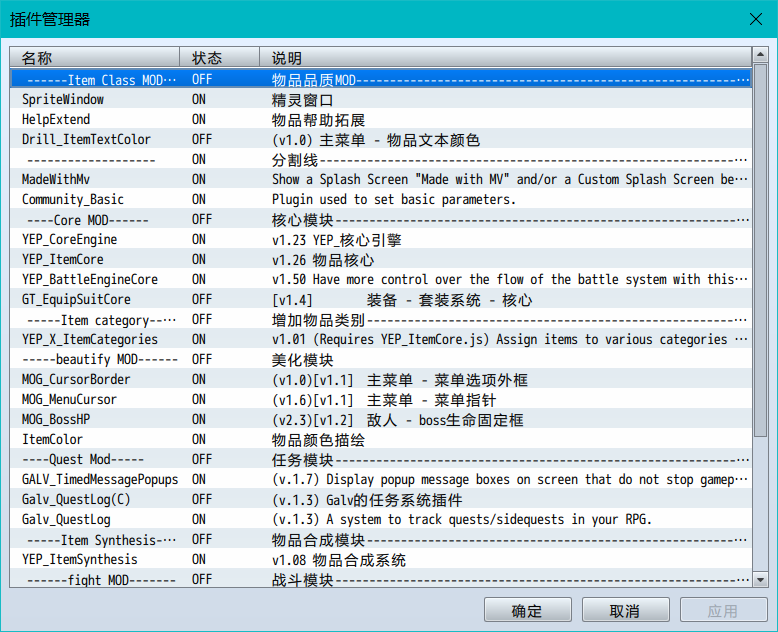Select the HelpExtend plugin
The width and height of the screenshot is (778, 632).
coord(380,120)
